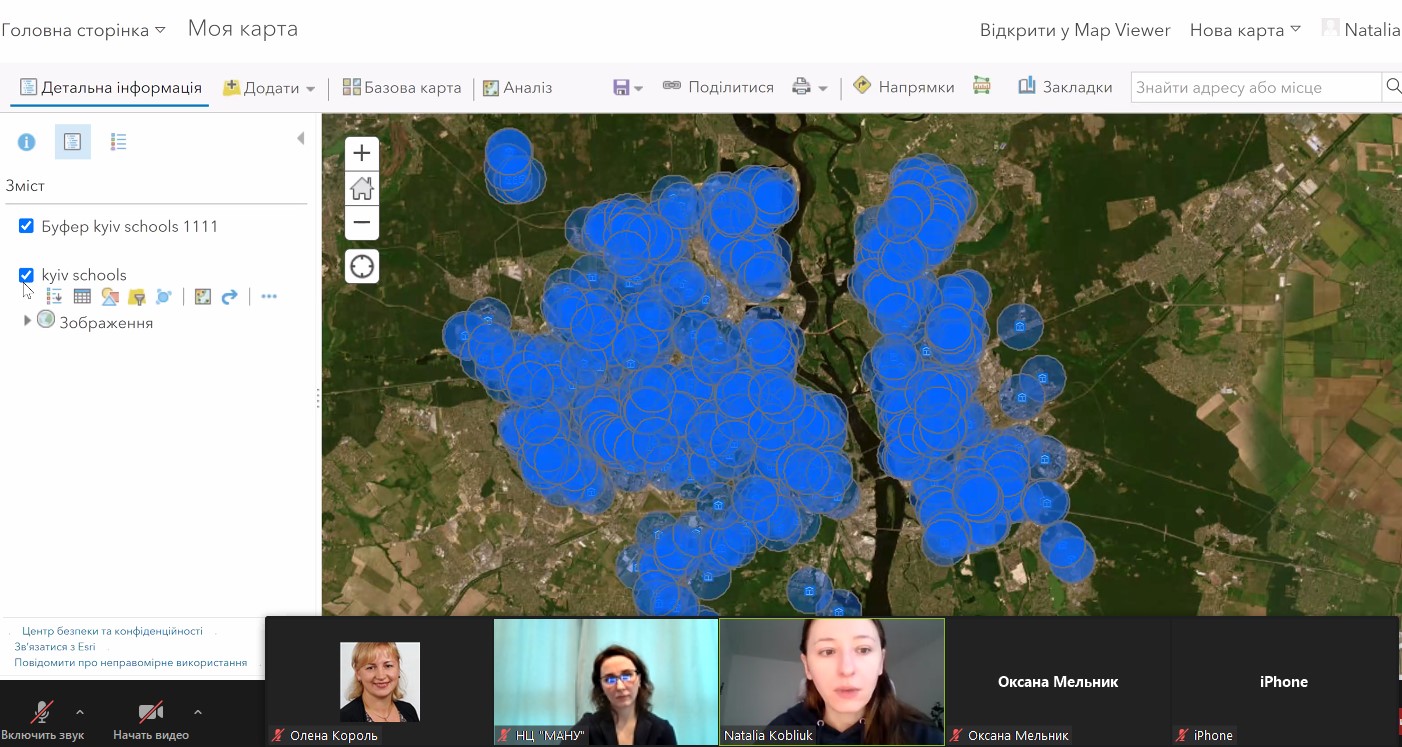Switch to the Детальна інформація tab
The height and width of the screenshot is (747, 1402).
coord(110,88)
